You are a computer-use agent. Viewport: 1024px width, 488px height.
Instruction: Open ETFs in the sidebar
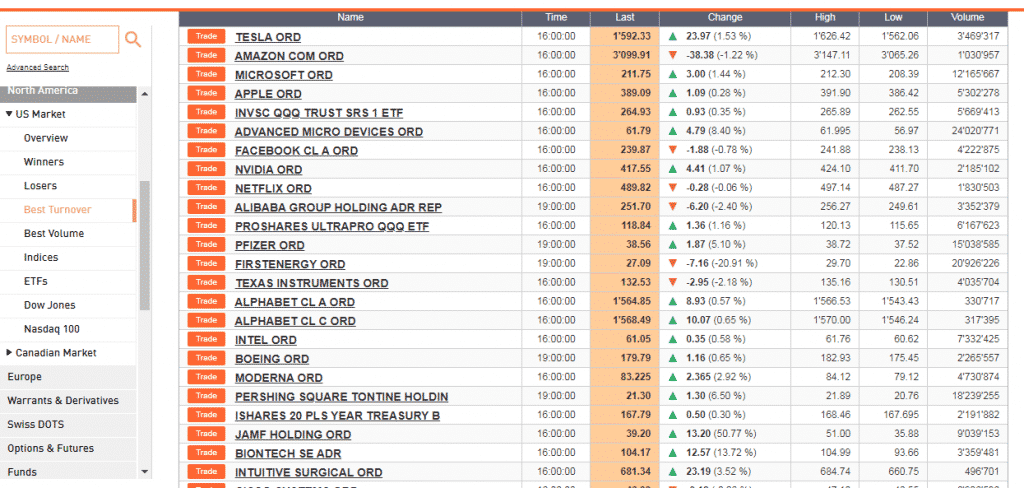tap(36, 282)
